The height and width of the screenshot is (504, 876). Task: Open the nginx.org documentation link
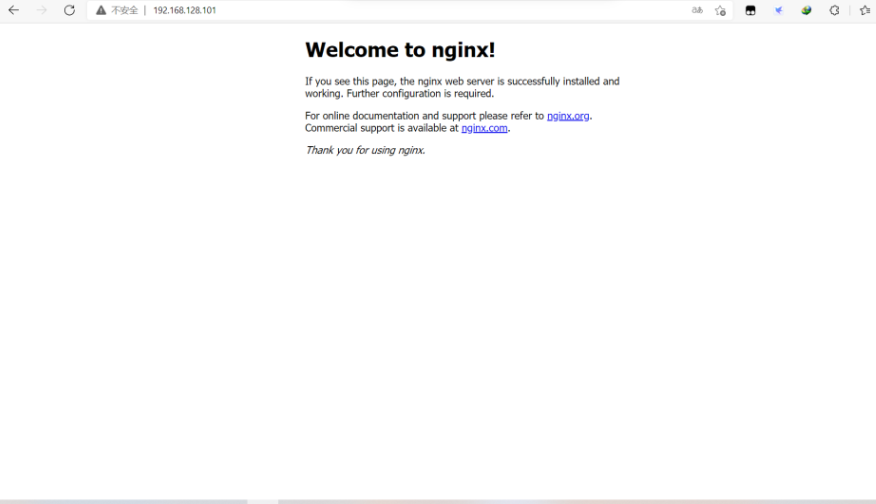tap(568, 116)
